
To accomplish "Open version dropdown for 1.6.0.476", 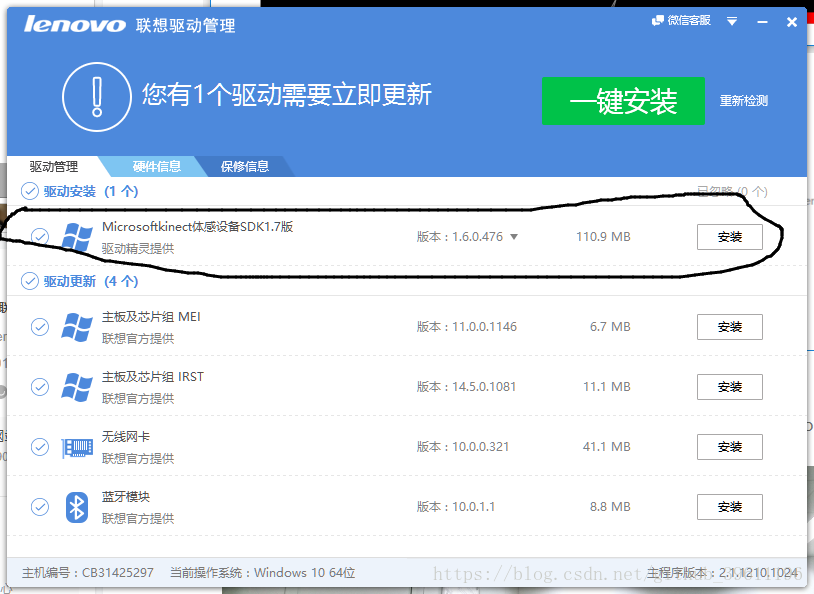I will coord(514,237).
